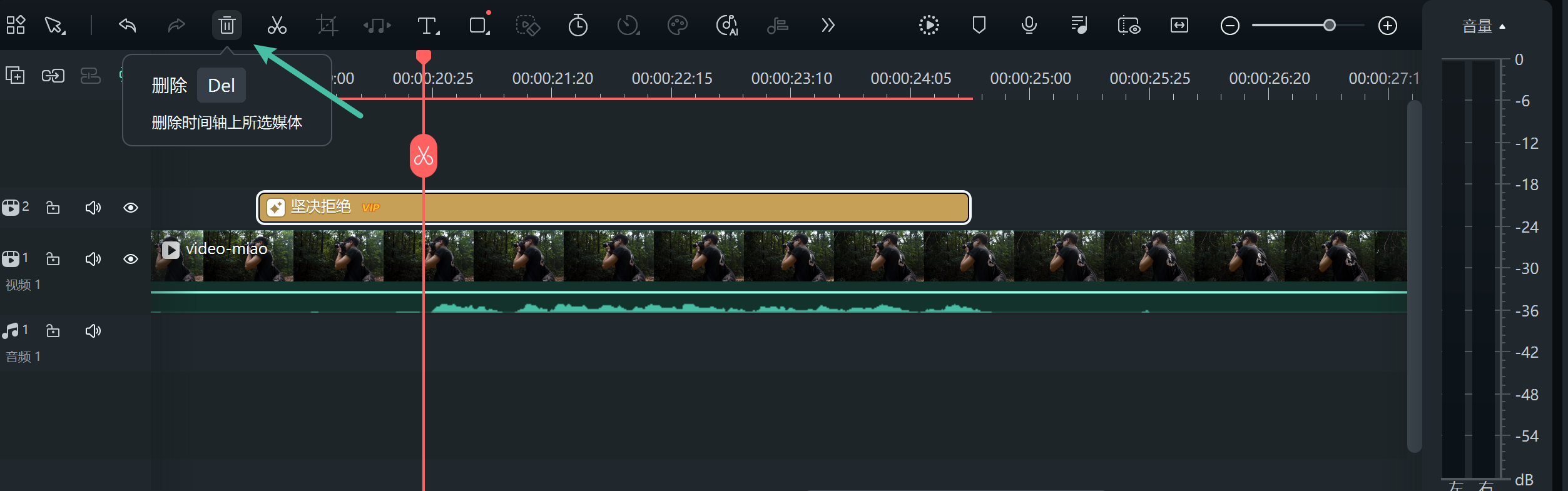Lock video track 1
This screenshot has height=491, width=1568.
pyautogui.click(x=53, y=258)
